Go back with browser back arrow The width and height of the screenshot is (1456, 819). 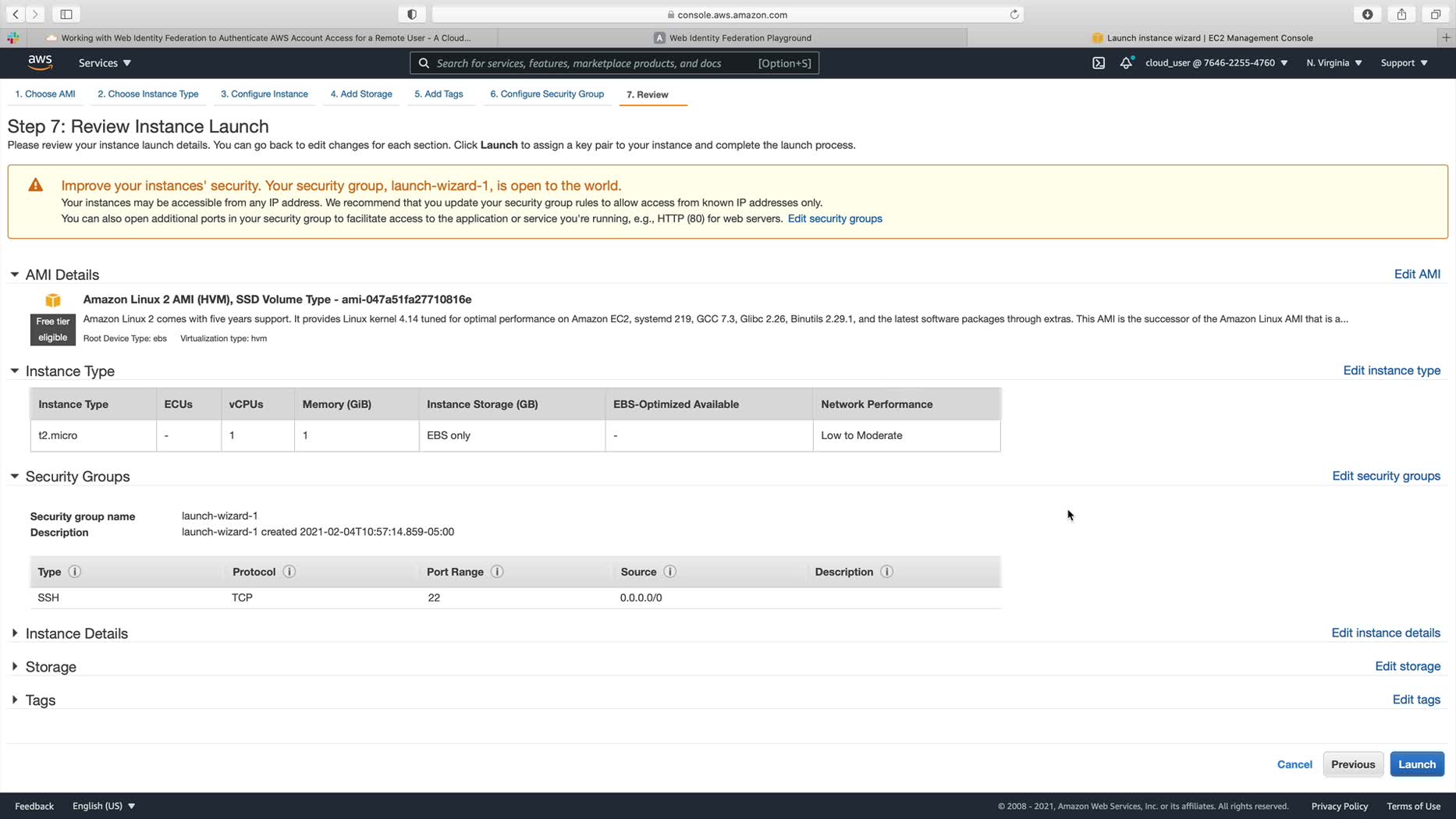16,14
